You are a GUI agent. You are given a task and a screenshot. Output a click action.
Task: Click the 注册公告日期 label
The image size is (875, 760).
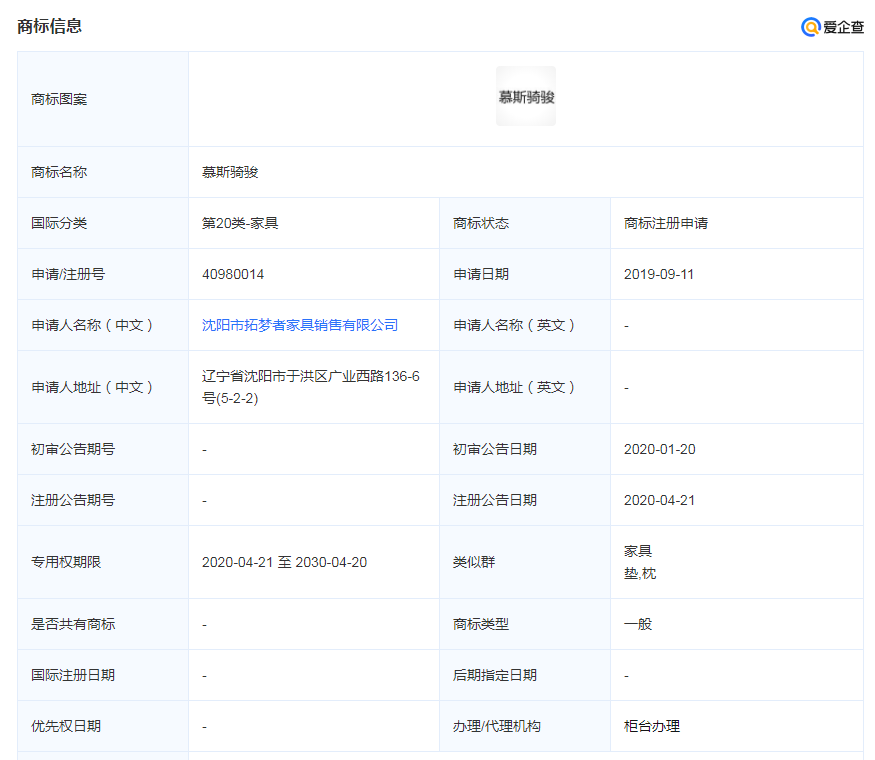click(x=495, y=501)
